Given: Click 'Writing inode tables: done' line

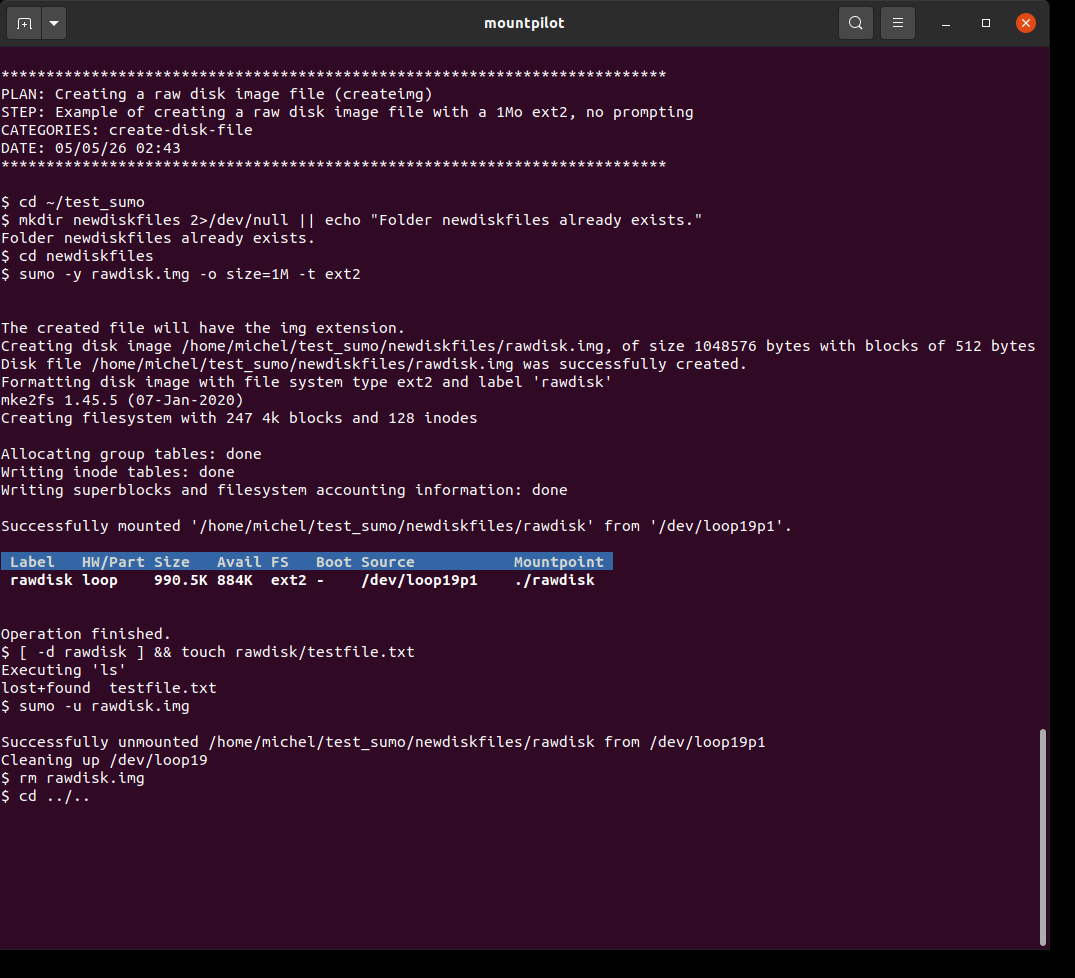Looking at the screenshot, I should pos(118,472).
